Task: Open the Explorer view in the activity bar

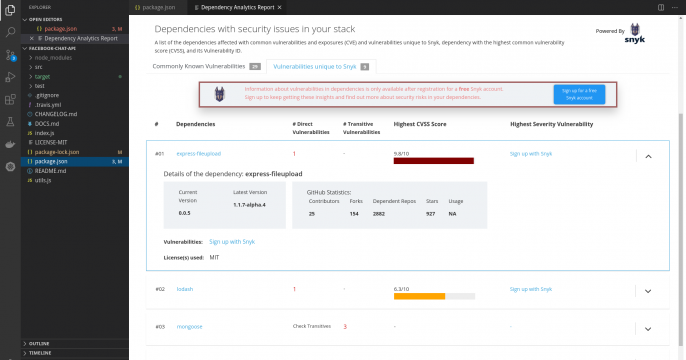Action: (x=10, y=10)
